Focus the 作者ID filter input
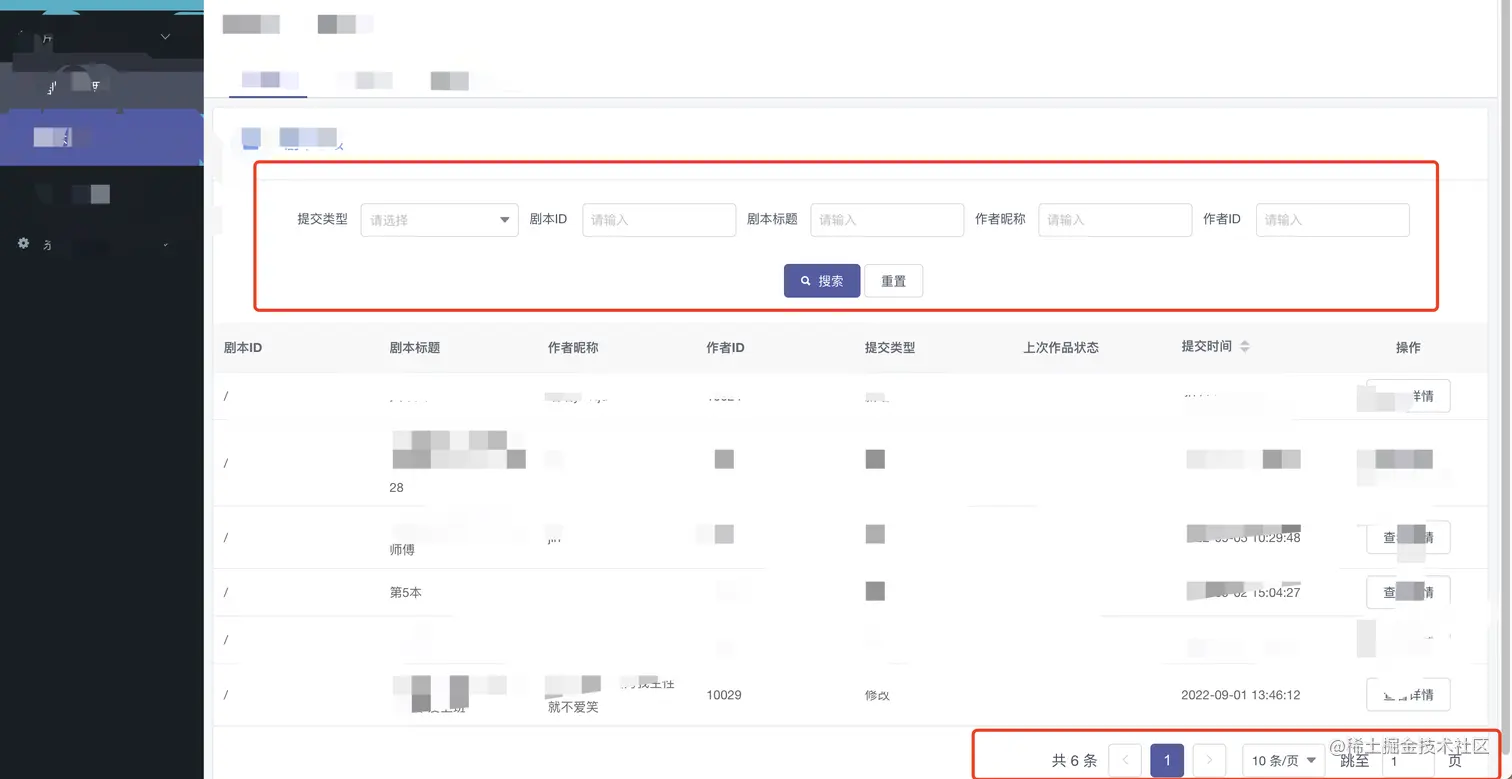Image resolution: width=1512 pixels, height=779 pixels. (x=1333, y=220)
